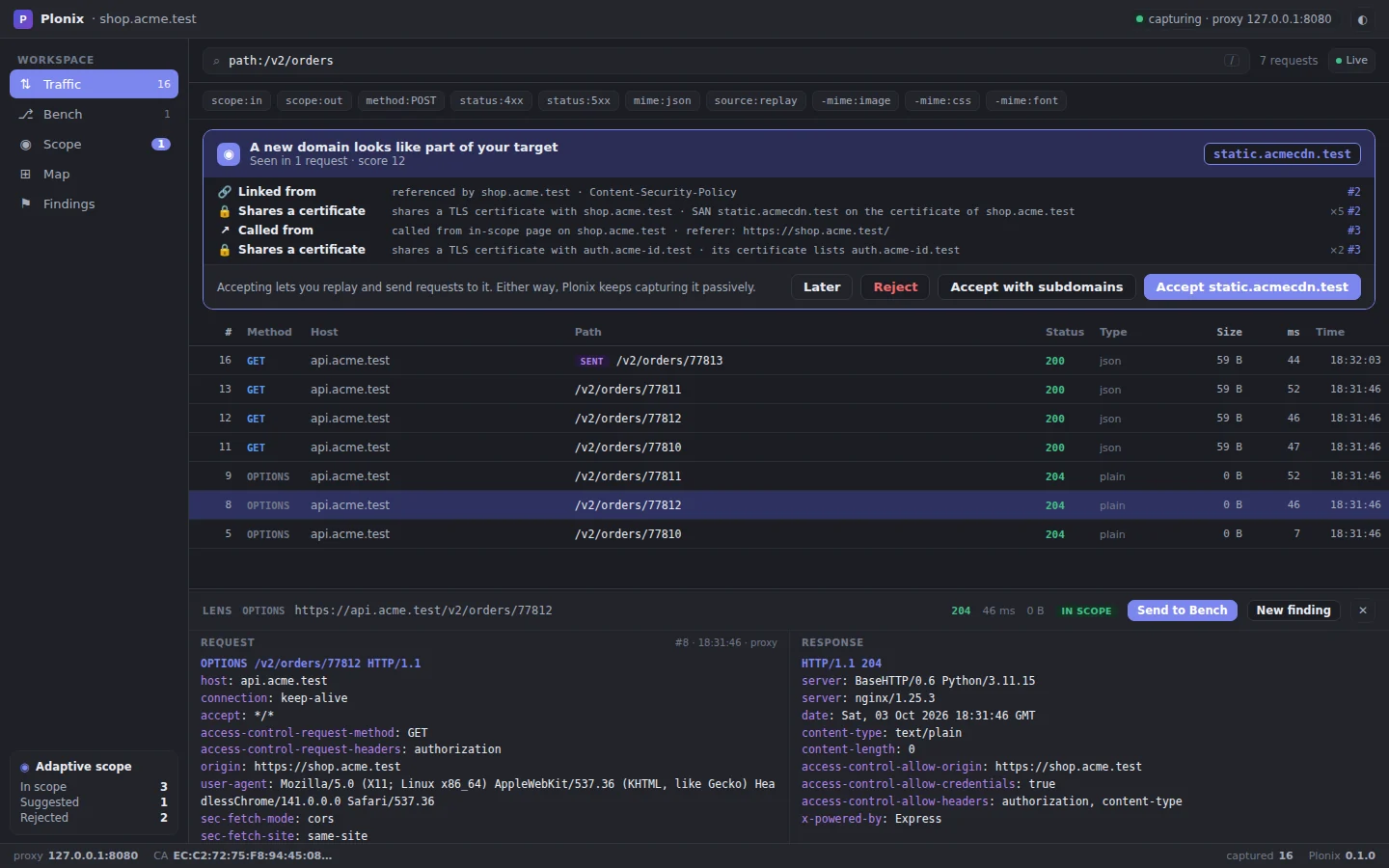Click Later on domain suggestion
This screenshot has height=868, width=1389.
point(822,286)
